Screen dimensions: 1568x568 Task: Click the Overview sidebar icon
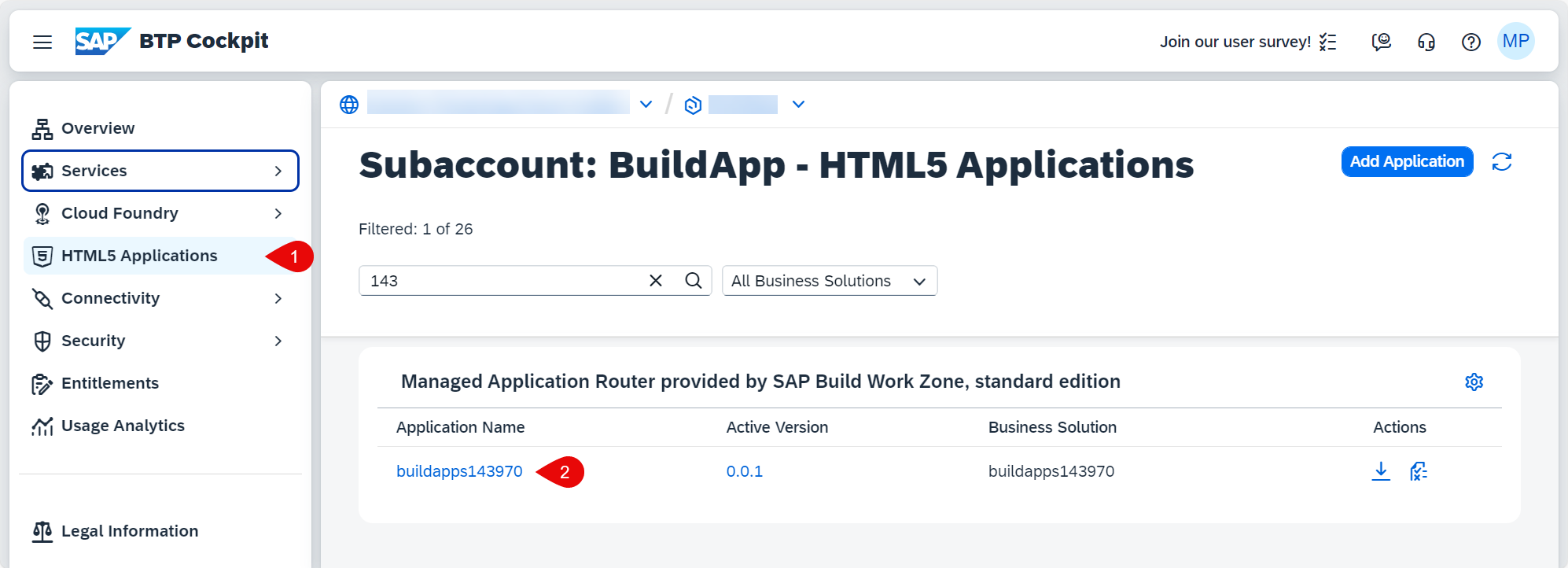(42, 128)
